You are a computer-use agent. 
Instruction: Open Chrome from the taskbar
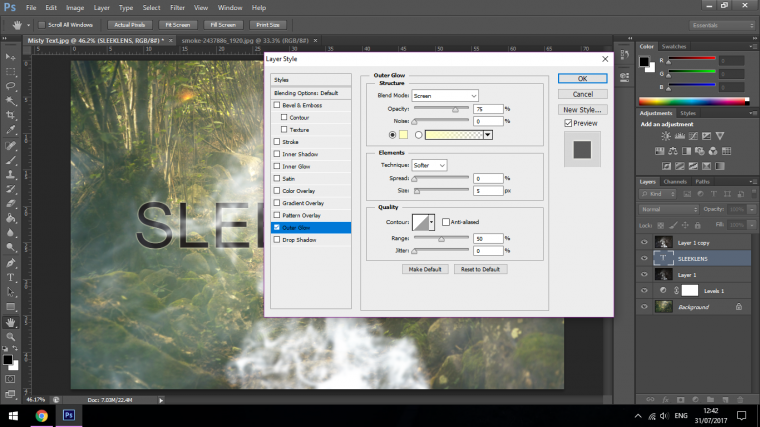tap(42, 416)
